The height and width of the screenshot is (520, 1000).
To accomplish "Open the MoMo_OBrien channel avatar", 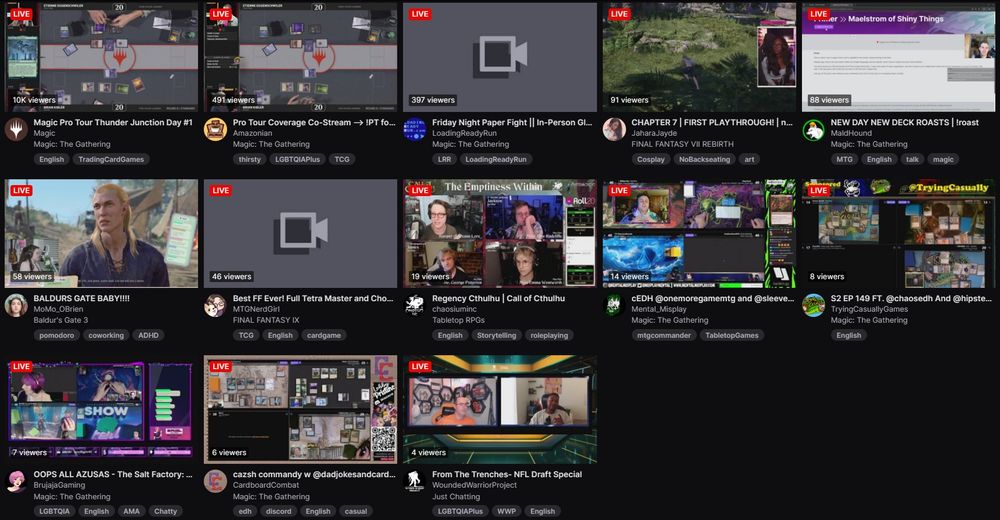I will (x=16, y=306).
